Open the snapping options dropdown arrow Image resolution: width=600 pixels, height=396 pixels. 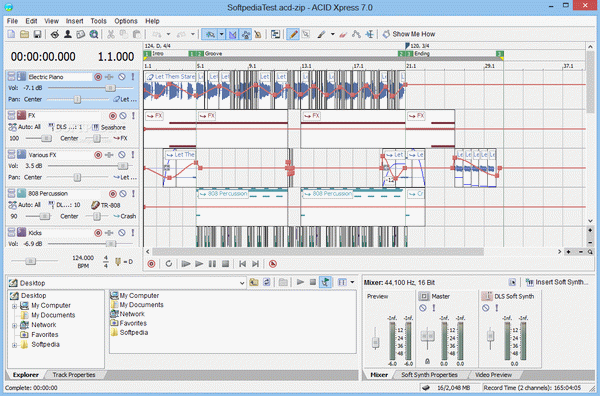222,34
